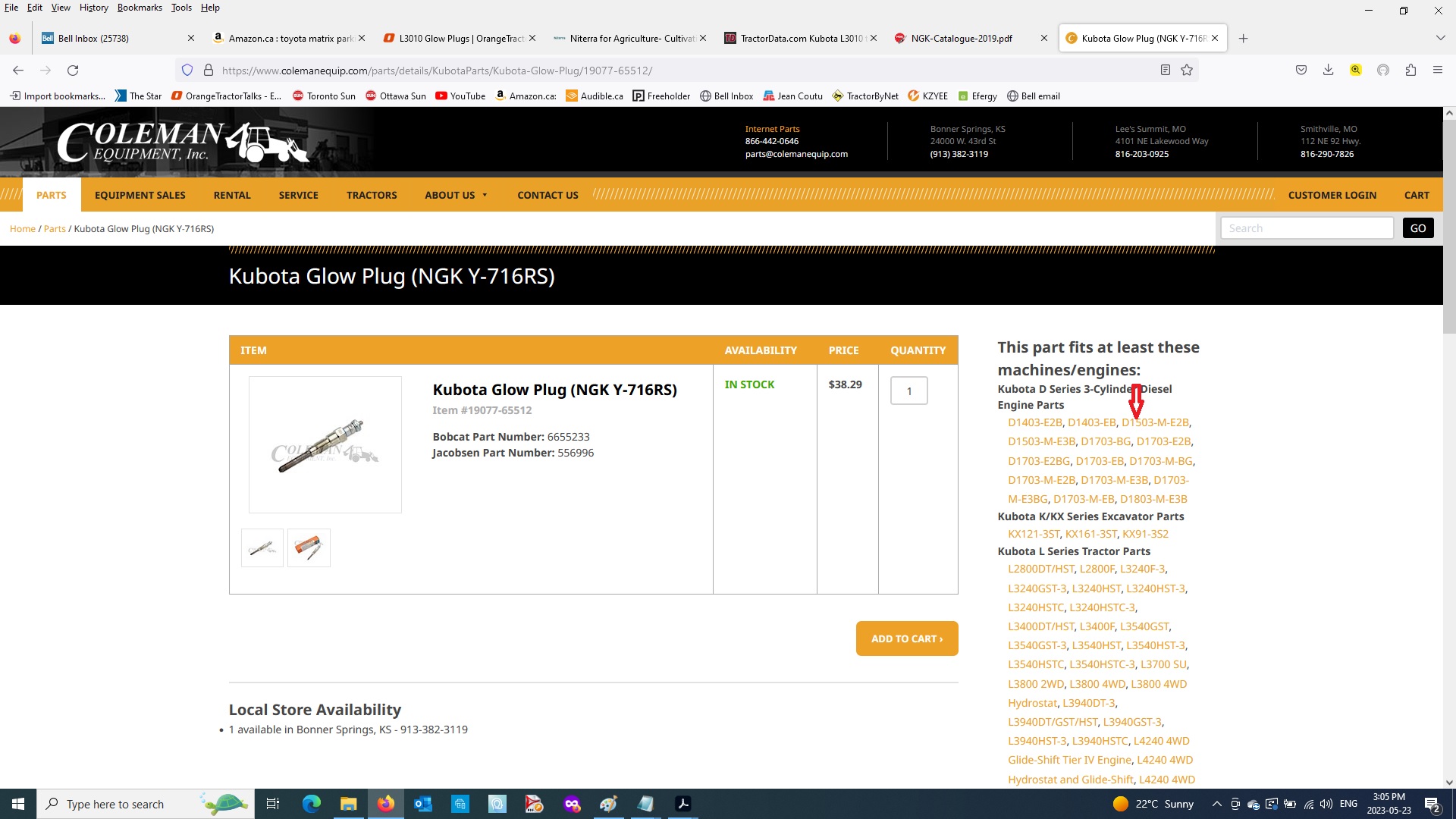Toggle reader view icon in address bar

pos(1166,71)
